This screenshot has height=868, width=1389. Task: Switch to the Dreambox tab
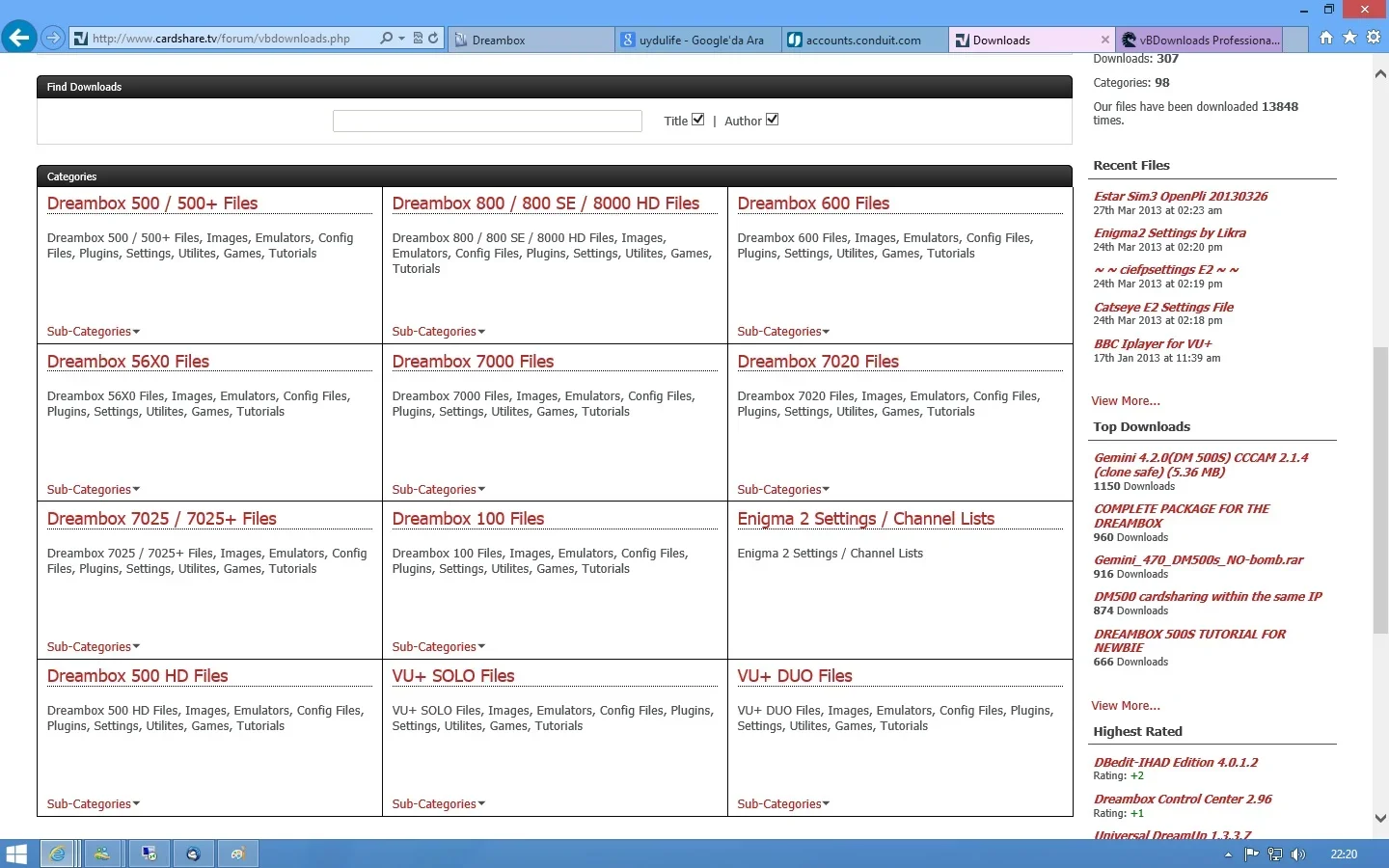(x=531, y=40)
